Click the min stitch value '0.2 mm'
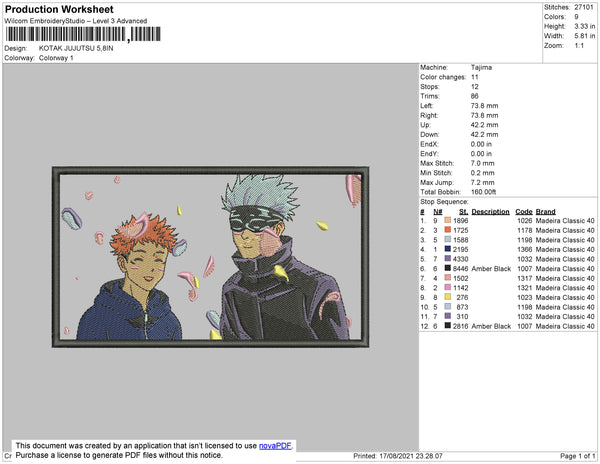The image size is (600, 464). tap(483, 173)
